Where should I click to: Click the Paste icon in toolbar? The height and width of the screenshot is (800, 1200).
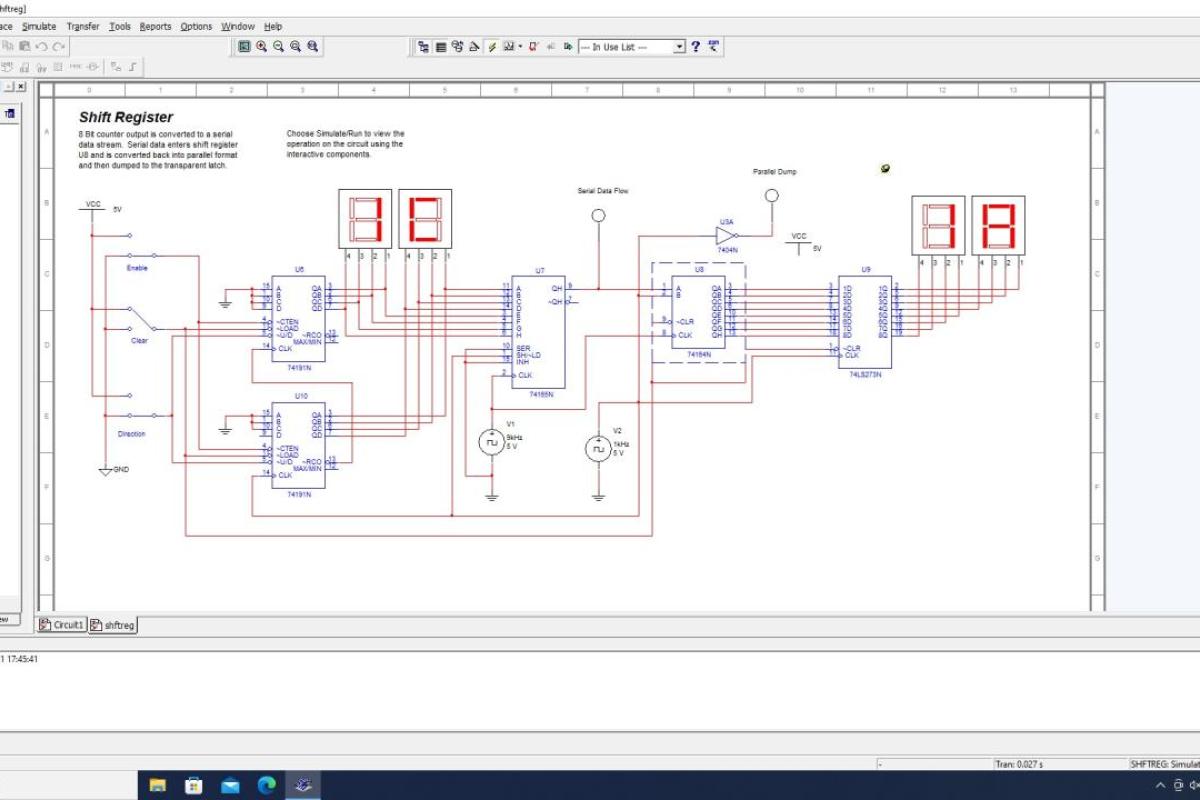(24, 46)
